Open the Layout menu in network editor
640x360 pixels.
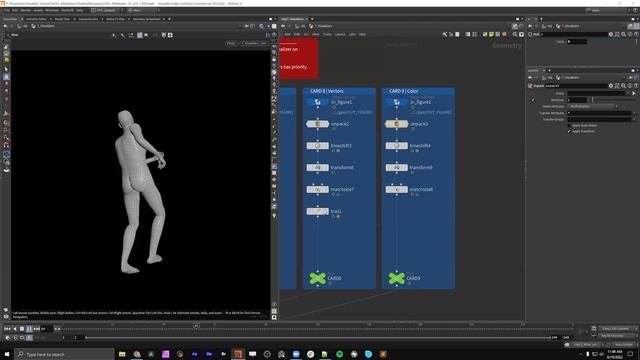pos(340,34)
